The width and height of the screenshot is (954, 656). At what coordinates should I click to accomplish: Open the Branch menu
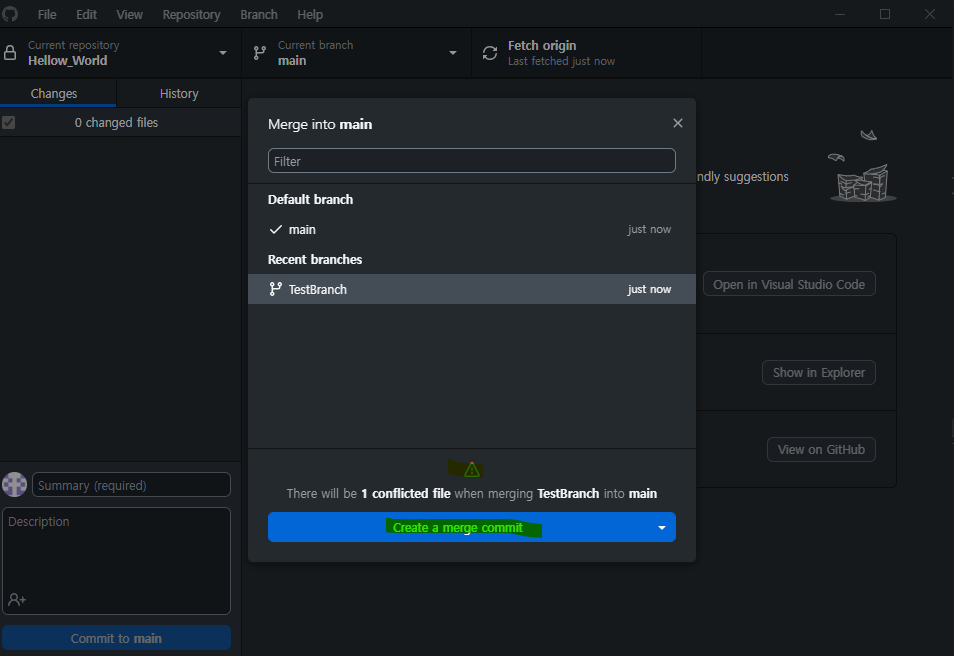point(259,14)
